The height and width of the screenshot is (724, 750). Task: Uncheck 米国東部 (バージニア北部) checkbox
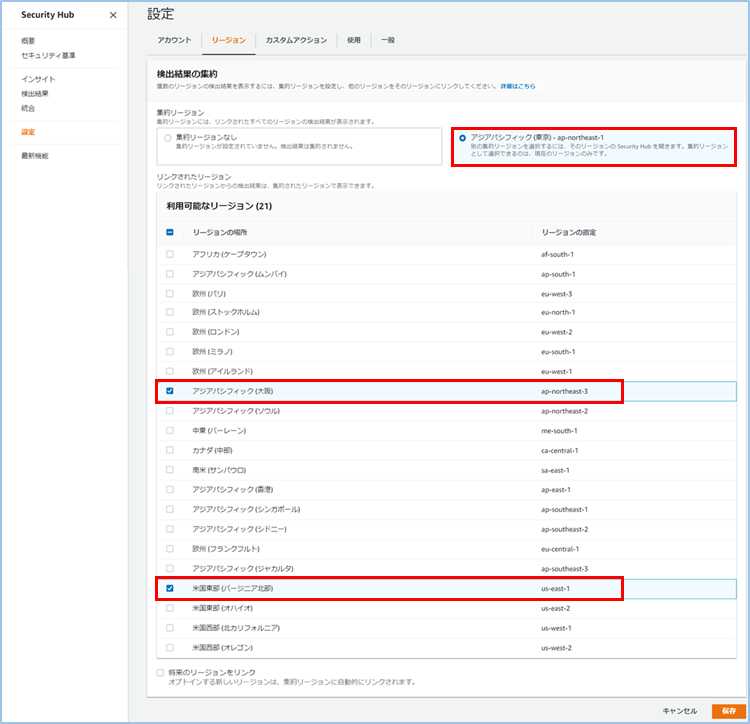pyautogui.click(x=170, y=589)
